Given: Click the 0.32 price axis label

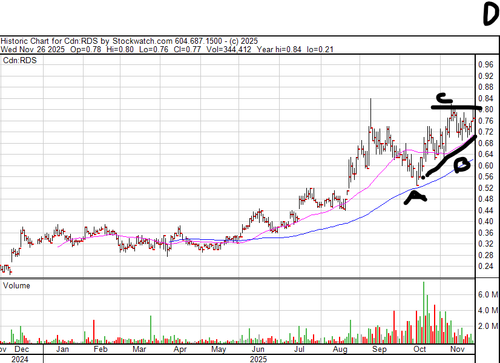Looking at the screenshot, I should (486, 244).
